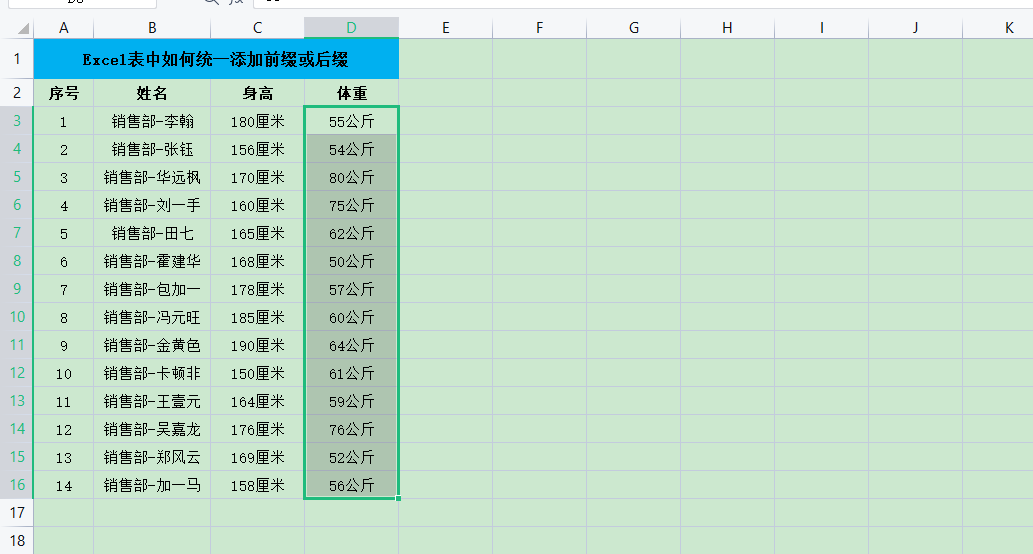
Task: Click the 80公斤 weight cell
Action: [x=351, y=177]
